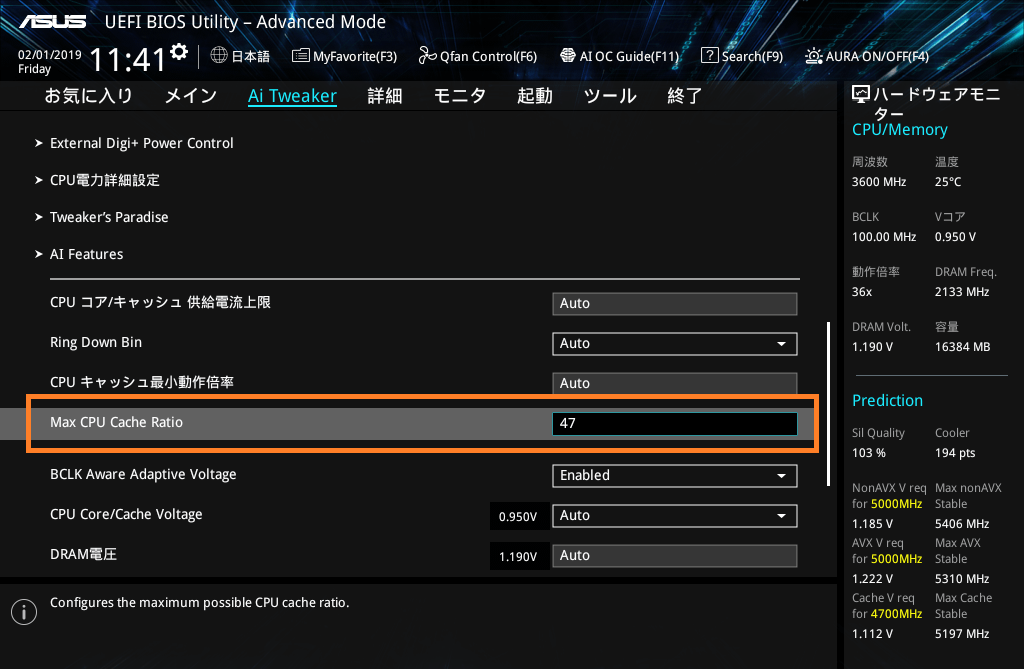Click the 5310 MHz Max AVX value
This screenshot has width=1024, height=669.
tap(962, 578)
